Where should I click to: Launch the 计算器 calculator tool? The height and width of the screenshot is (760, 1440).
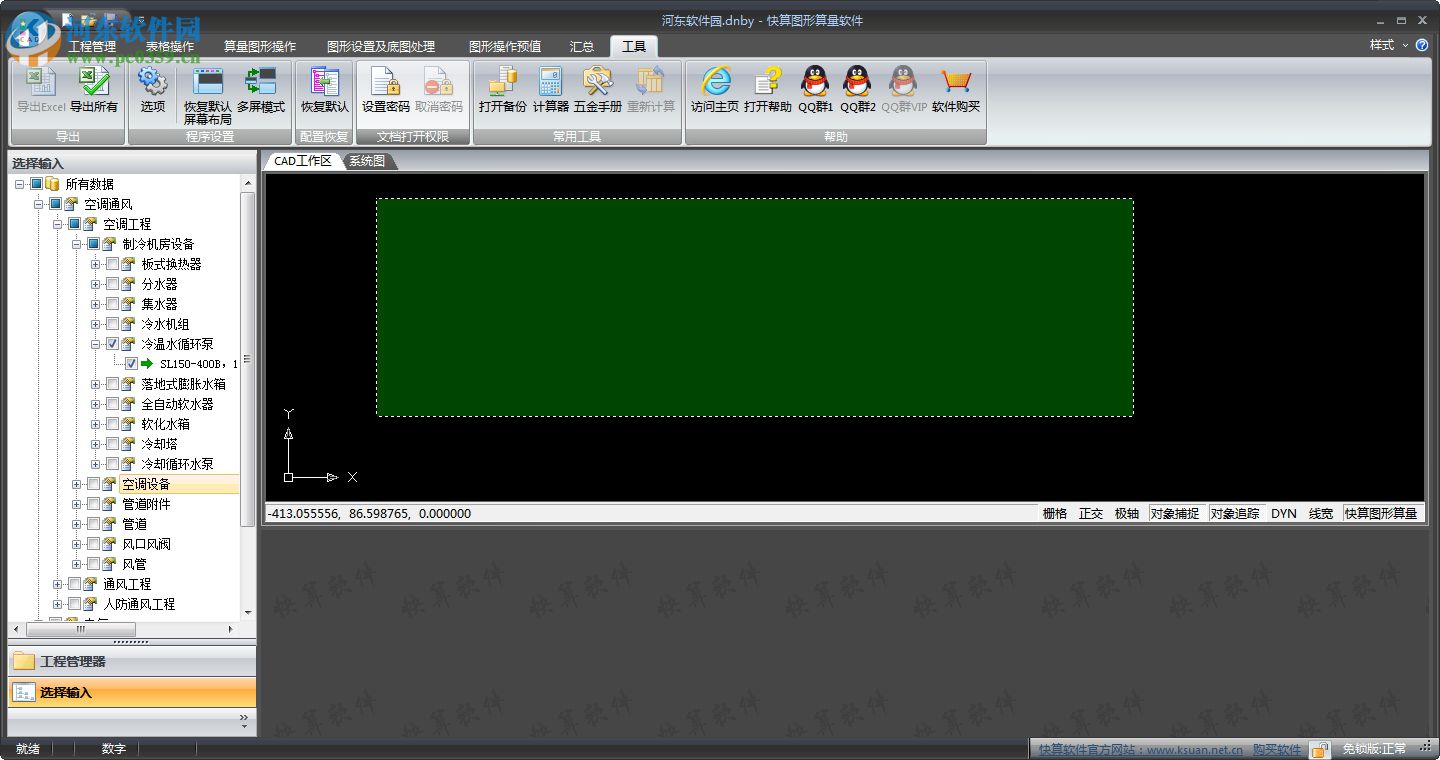(550, 82)
